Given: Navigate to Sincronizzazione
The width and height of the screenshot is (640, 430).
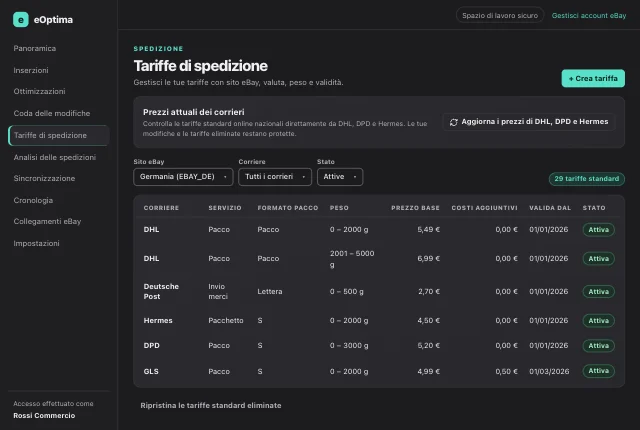Looking at the screenshot, I should (x=44, y=178).
